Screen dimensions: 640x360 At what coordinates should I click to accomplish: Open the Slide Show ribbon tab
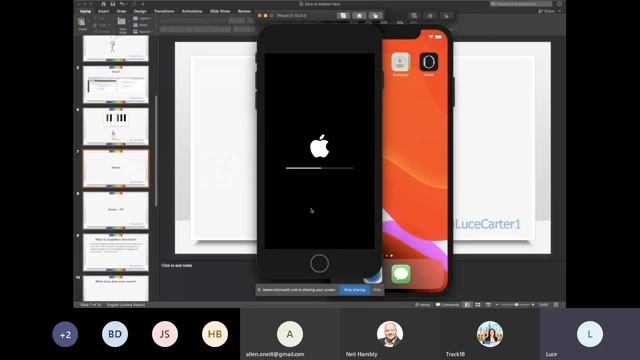click(220, 11)
